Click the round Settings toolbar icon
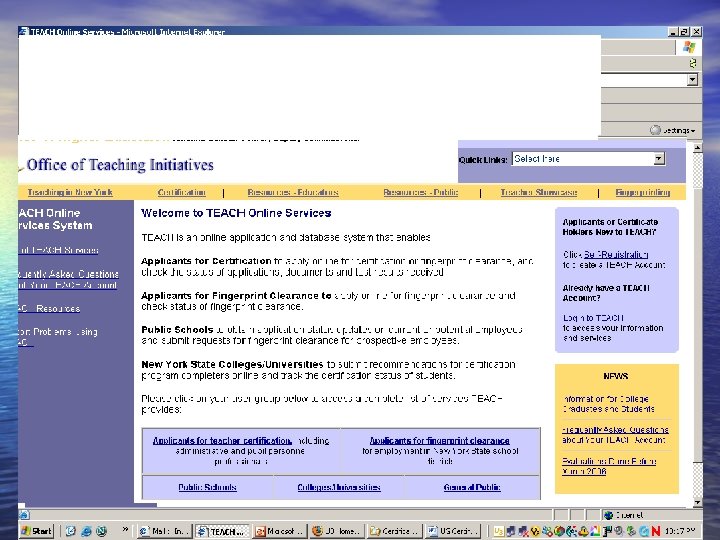Image resolution: width=720 pixels, height=540 pixels. [655, 130]
